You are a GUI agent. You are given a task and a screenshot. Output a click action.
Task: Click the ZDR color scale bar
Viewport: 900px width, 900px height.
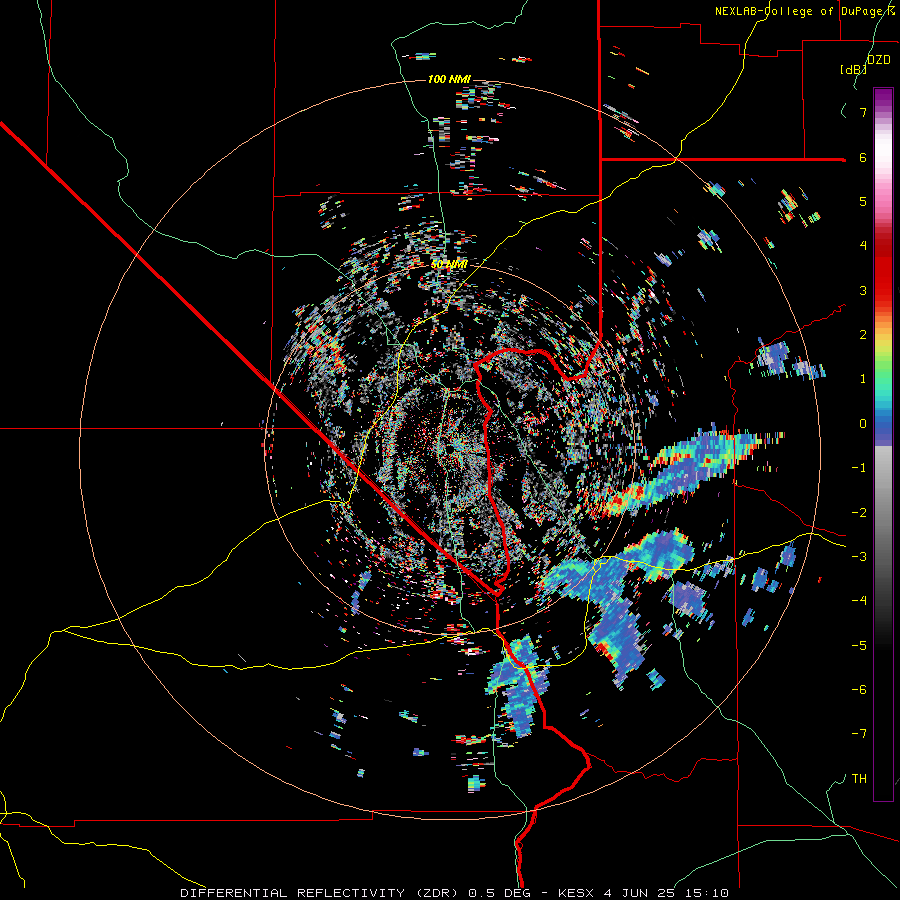coord(883,444)
